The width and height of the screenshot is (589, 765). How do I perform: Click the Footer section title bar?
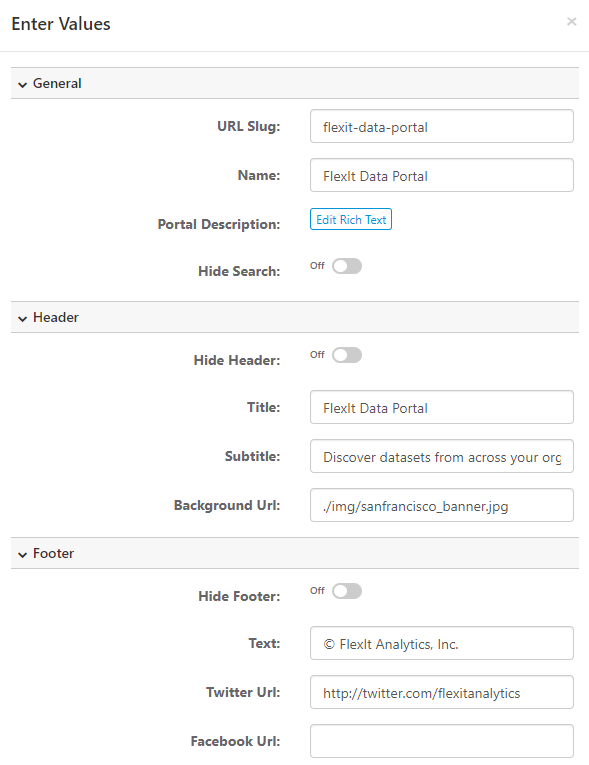[x=295, y=553]
